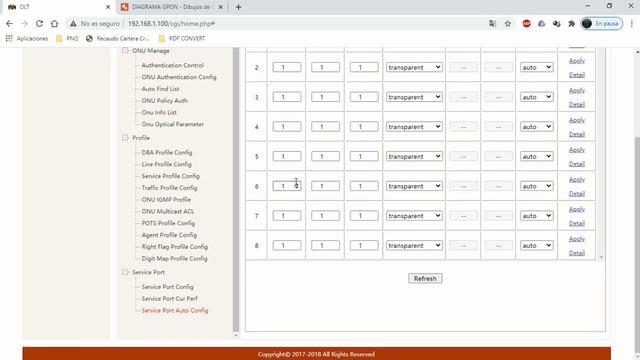Open Aplicaciones apps grid icon
The width and height of the screenshot is (640, 360).
click(x=9, y=38)
